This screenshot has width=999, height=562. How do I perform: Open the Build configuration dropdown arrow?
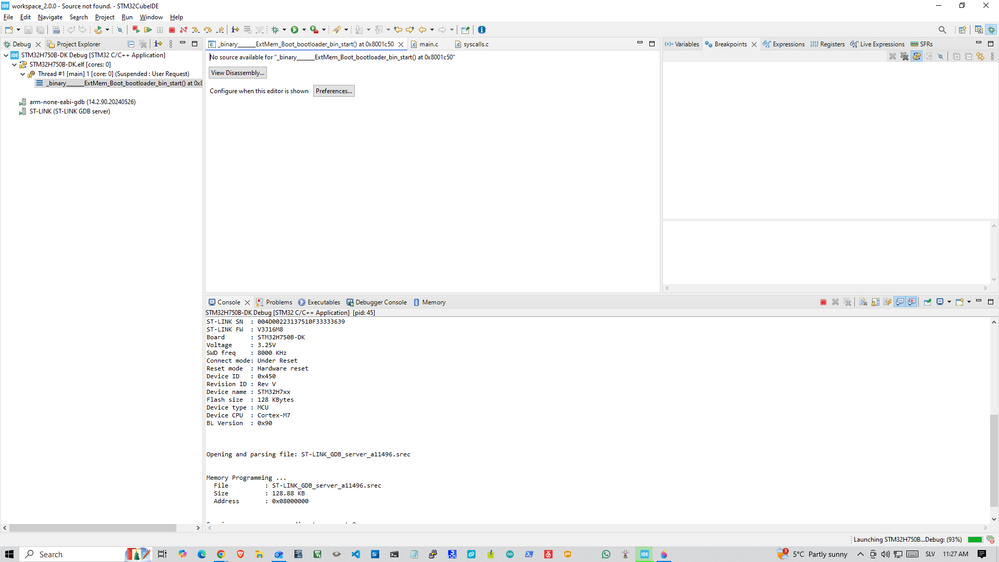tap(107, 29)
